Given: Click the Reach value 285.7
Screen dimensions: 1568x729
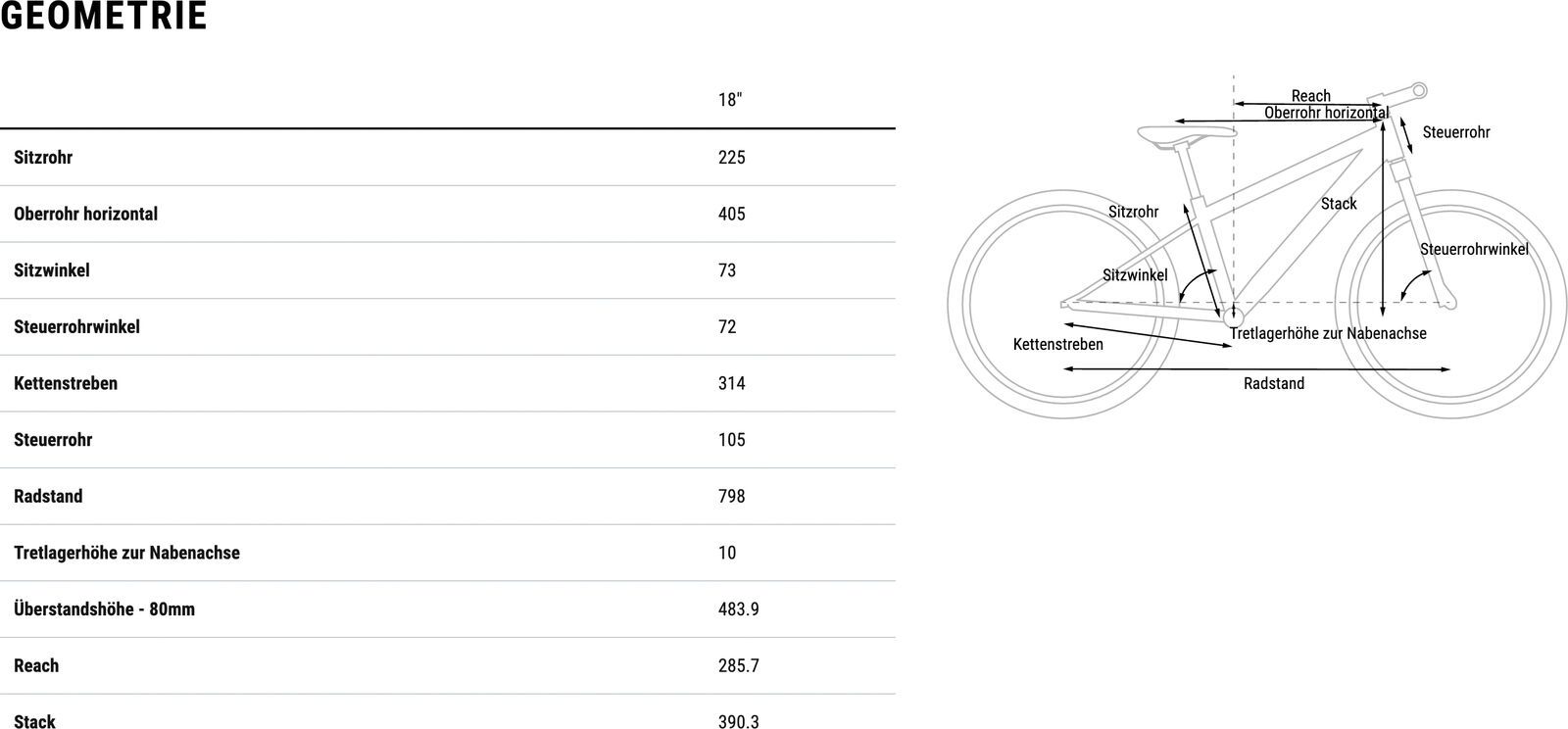Looking at the screenshot, I should coord(738,666).
